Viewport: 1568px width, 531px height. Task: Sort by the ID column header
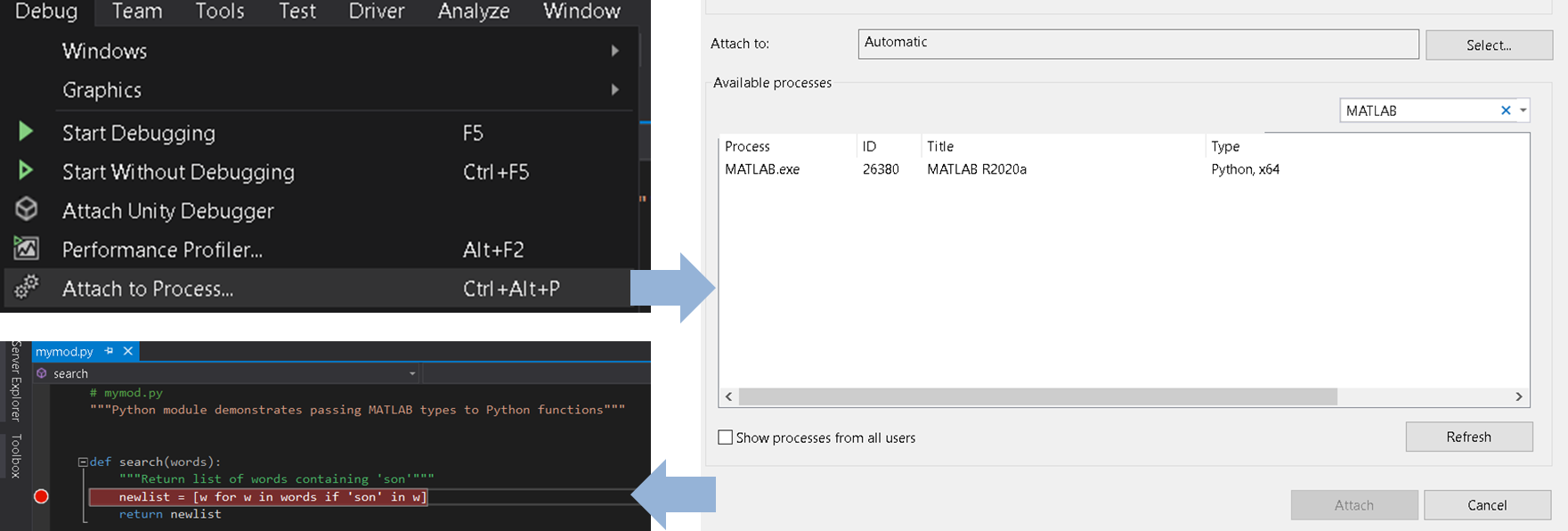889,146
